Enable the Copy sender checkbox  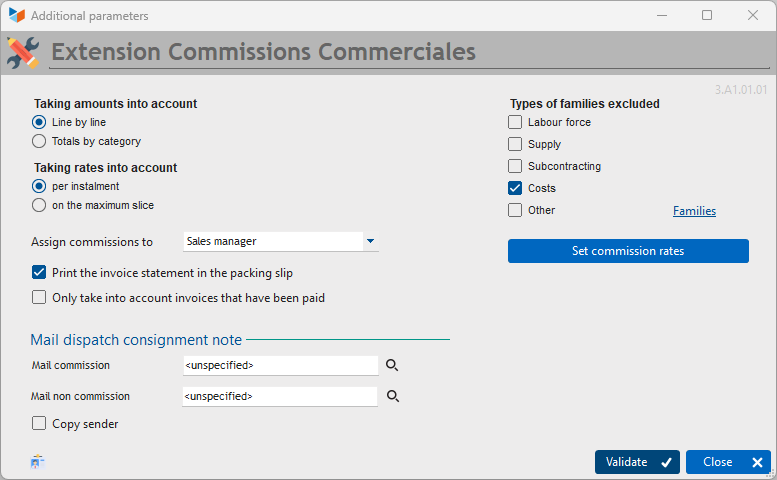coord(39,424)
